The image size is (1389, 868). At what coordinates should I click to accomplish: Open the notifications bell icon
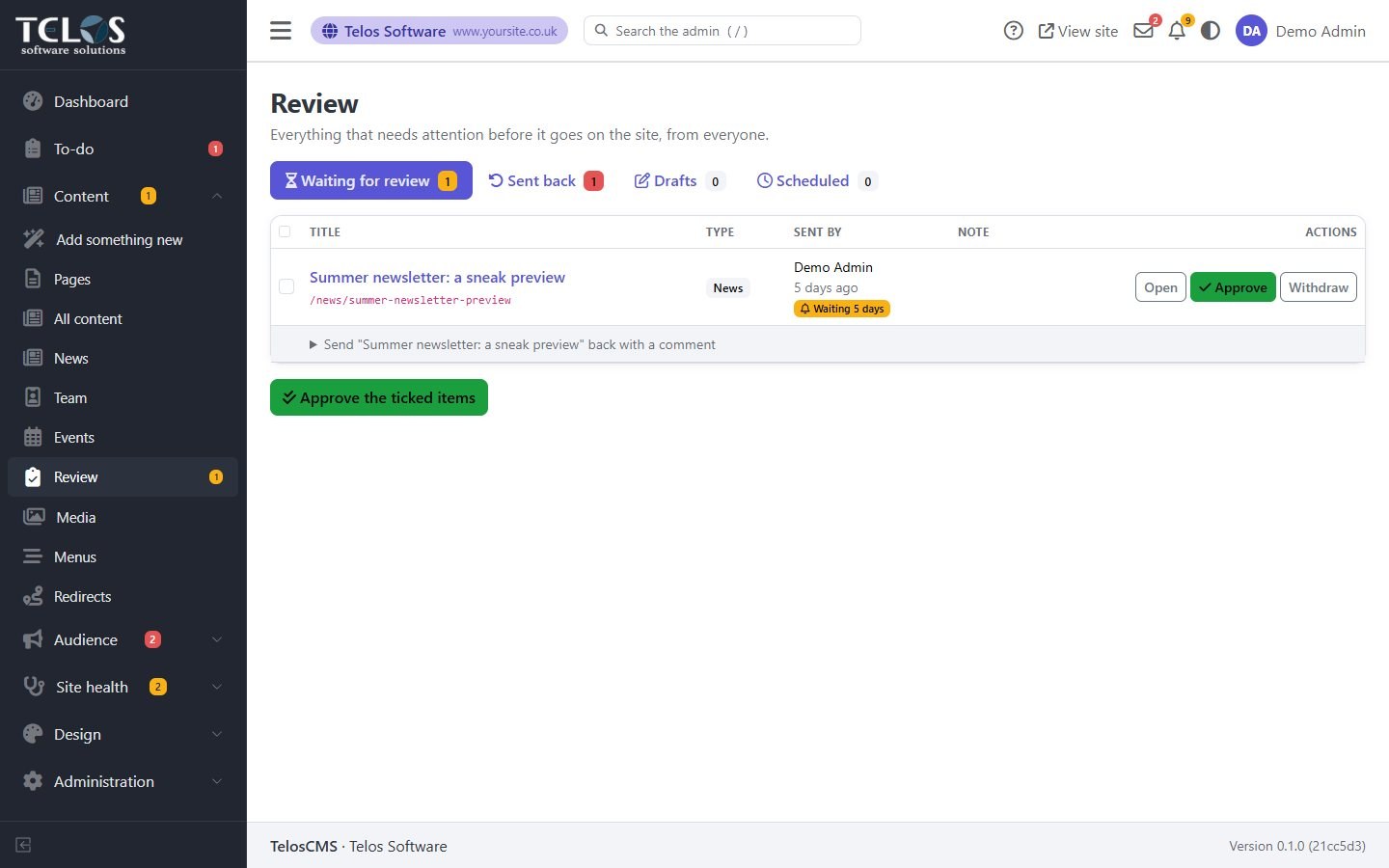(1177, 31)
